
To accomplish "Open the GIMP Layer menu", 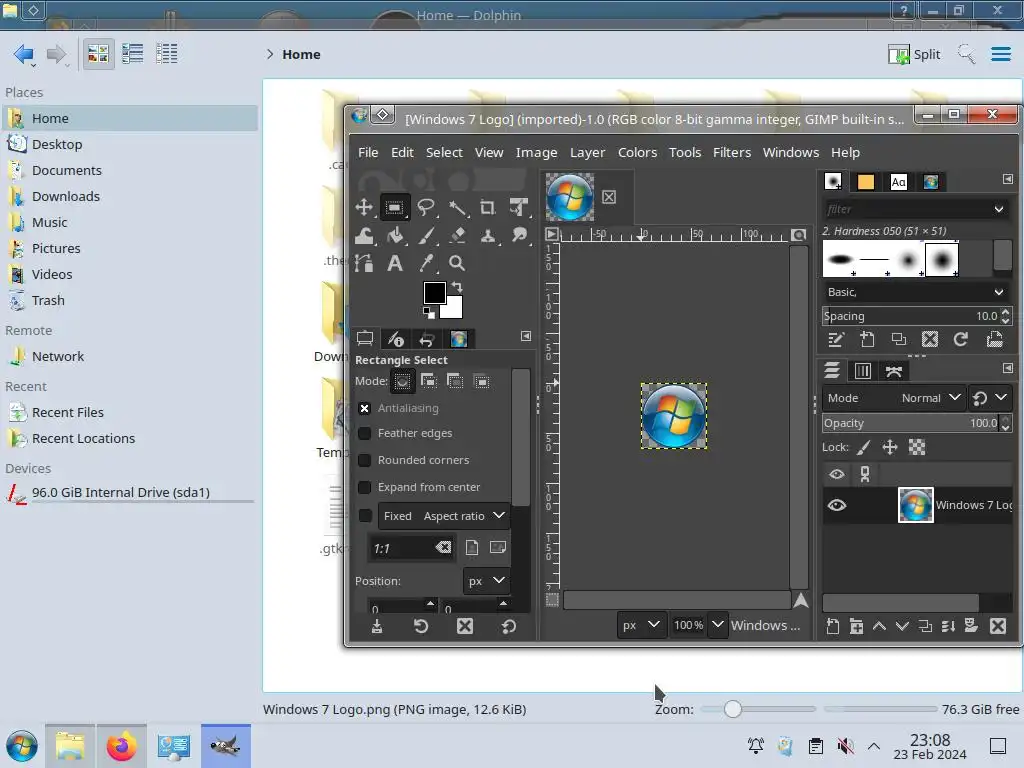I will [587, 152].
